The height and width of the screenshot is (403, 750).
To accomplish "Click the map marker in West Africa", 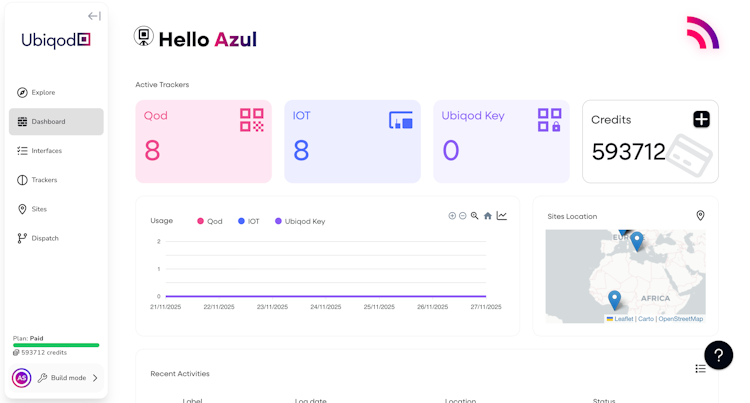I will 614,300.
